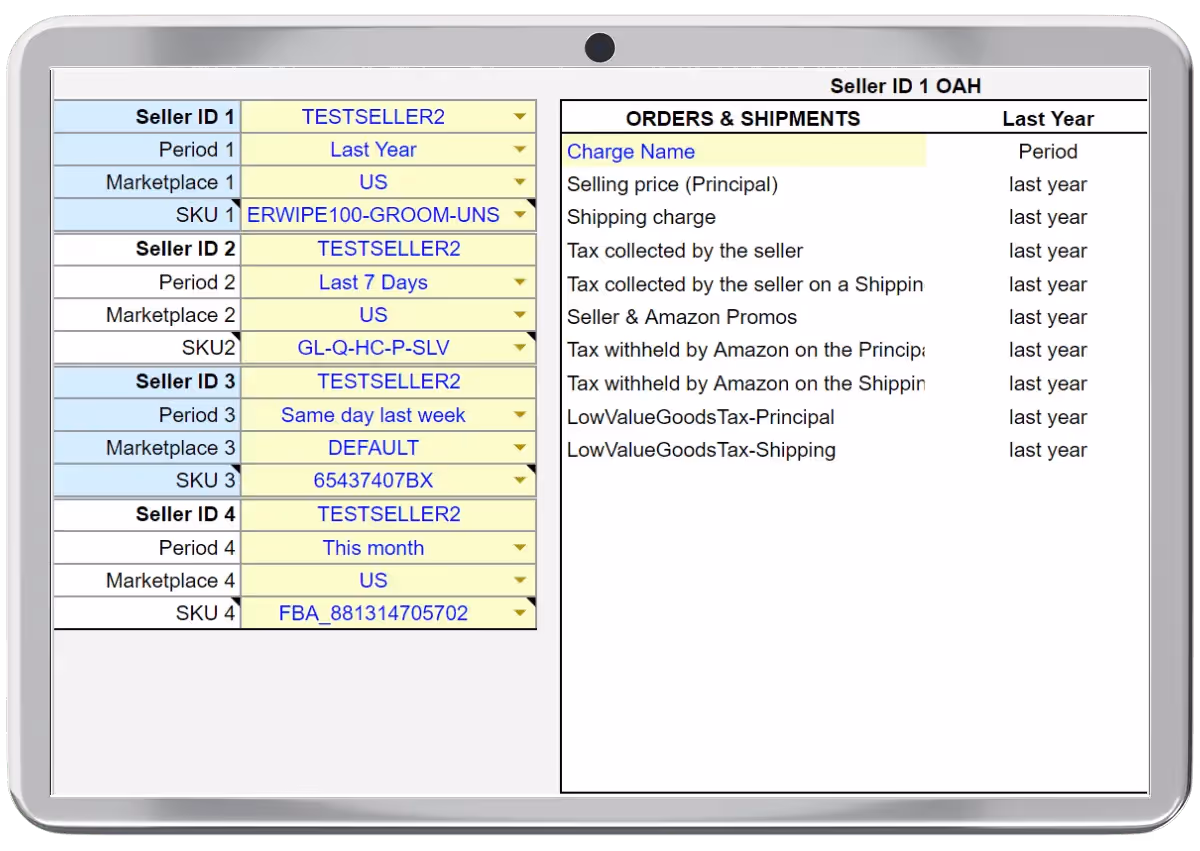
Task: Select the Shipping charge row
Action: click(x=855, y=218)
